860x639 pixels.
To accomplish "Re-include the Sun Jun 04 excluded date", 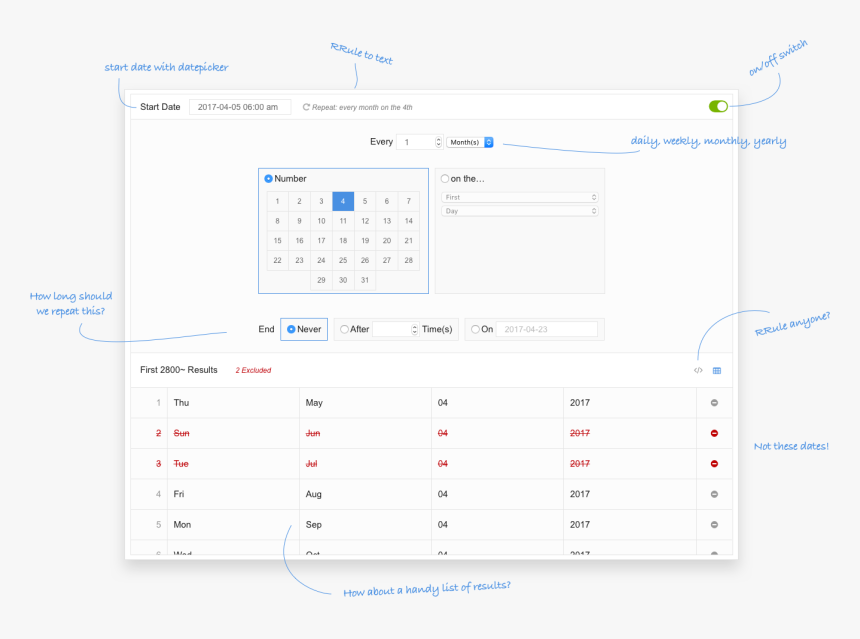I will point(714,433).
